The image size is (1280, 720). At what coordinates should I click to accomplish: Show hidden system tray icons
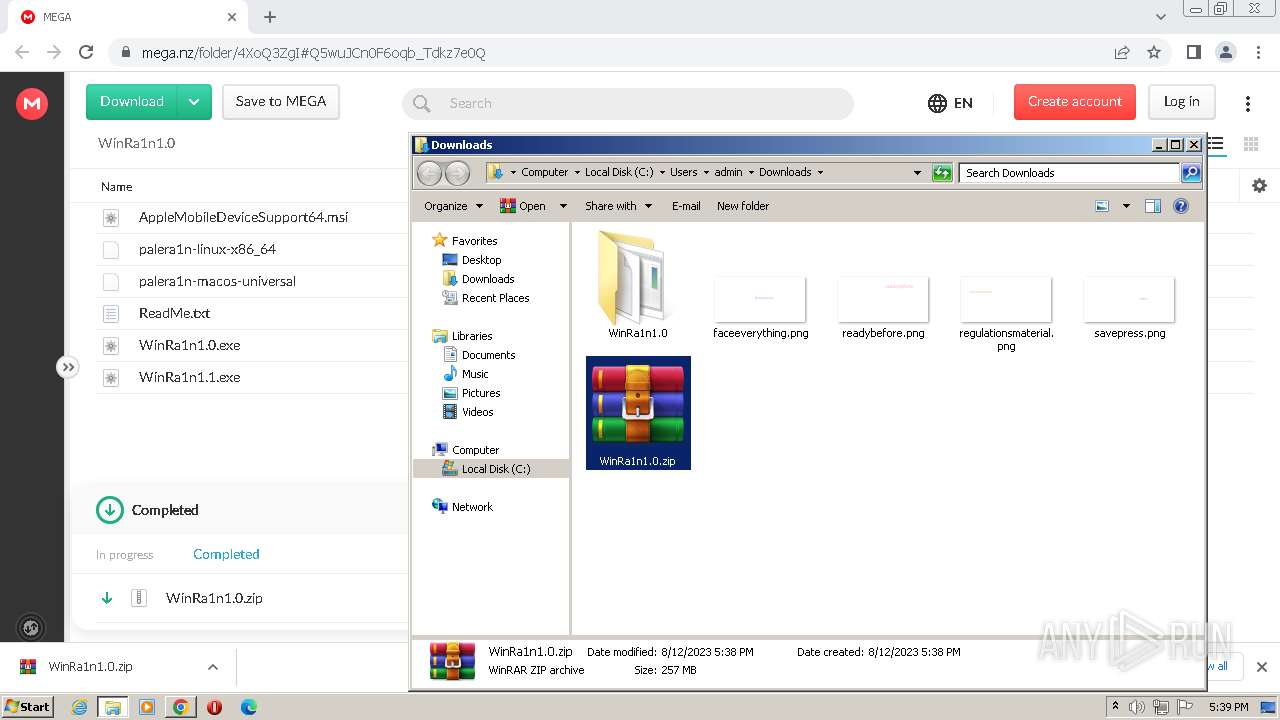tap(1115, 707)
